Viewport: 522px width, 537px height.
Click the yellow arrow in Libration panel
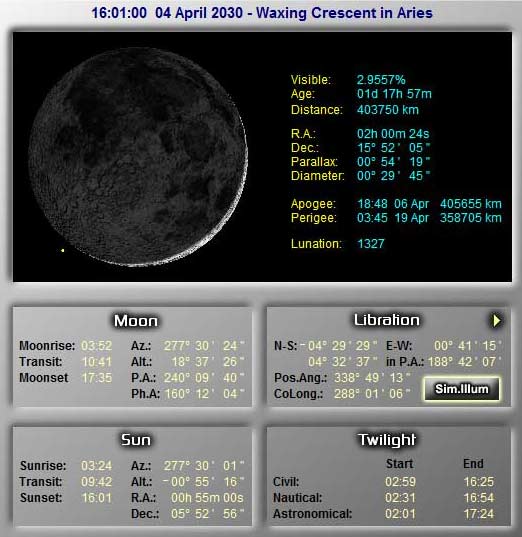coord(496,321)
